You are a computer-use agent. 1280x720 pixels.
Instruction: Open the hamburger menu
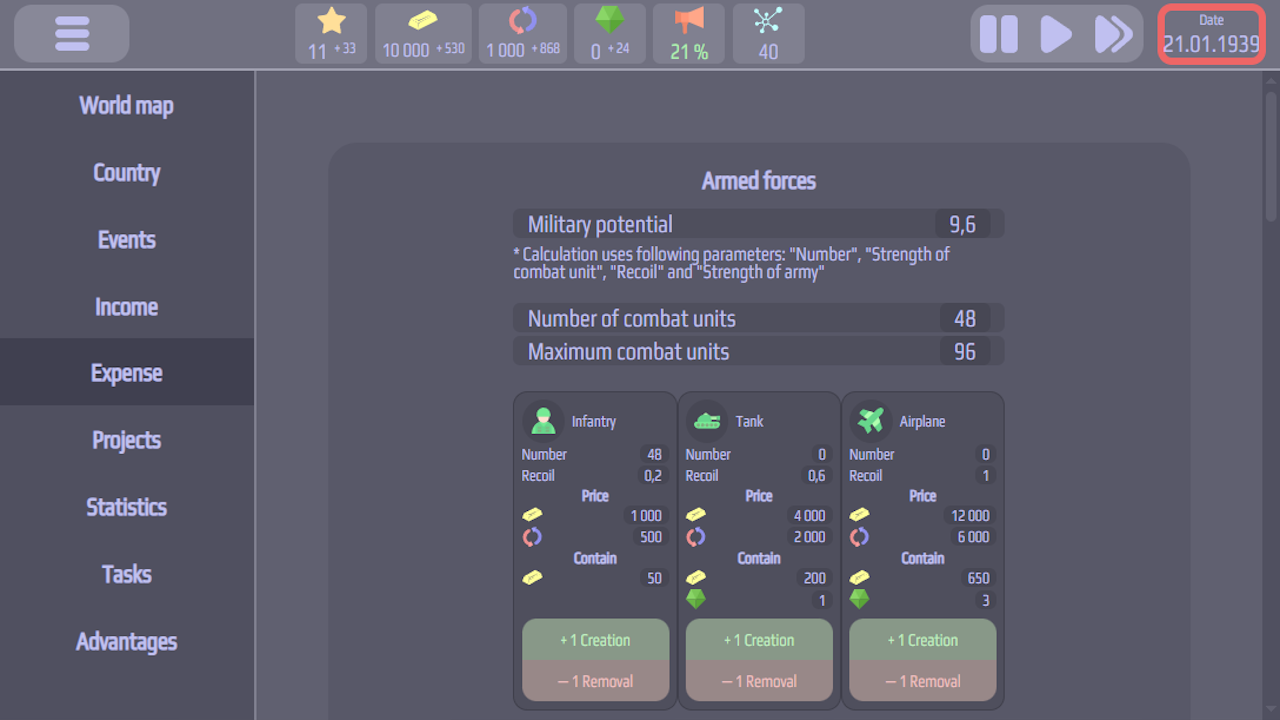point(70,33)
